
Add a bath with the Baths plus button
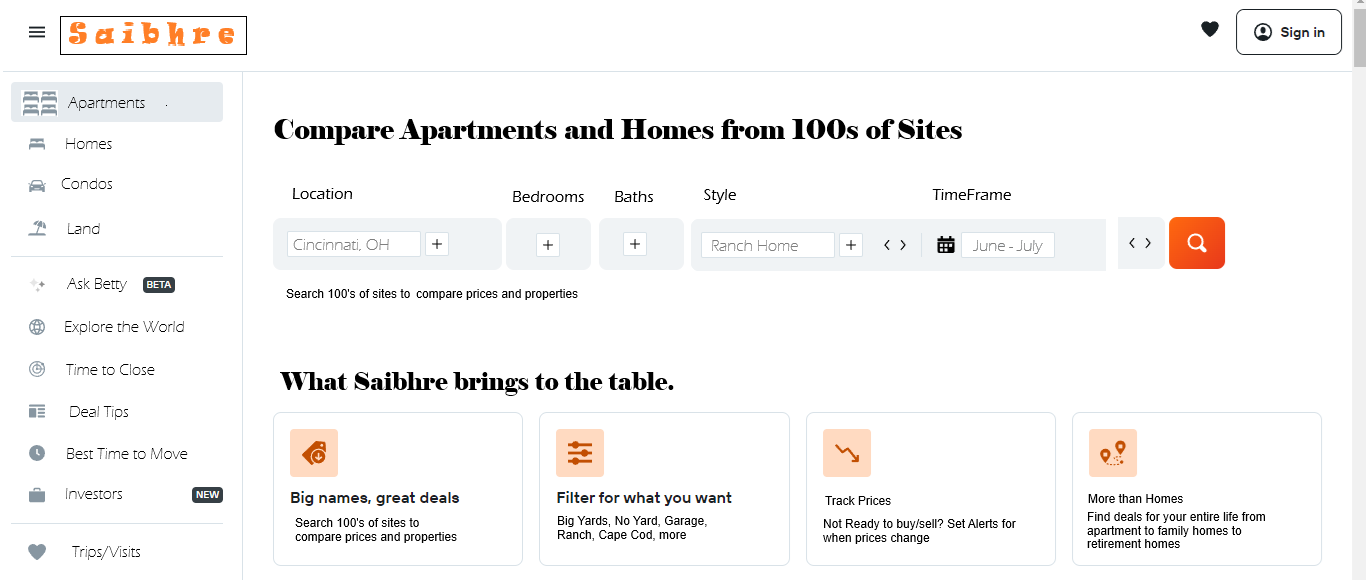pyautogui.click(x=635, y=244)
